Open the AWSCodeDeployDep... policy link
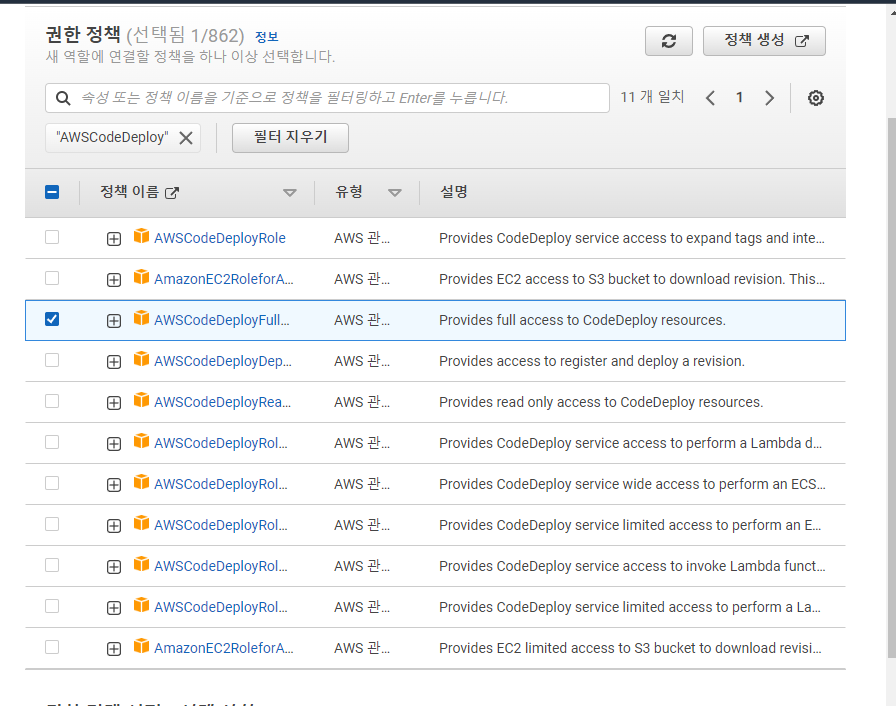 [x=223, y=362]
